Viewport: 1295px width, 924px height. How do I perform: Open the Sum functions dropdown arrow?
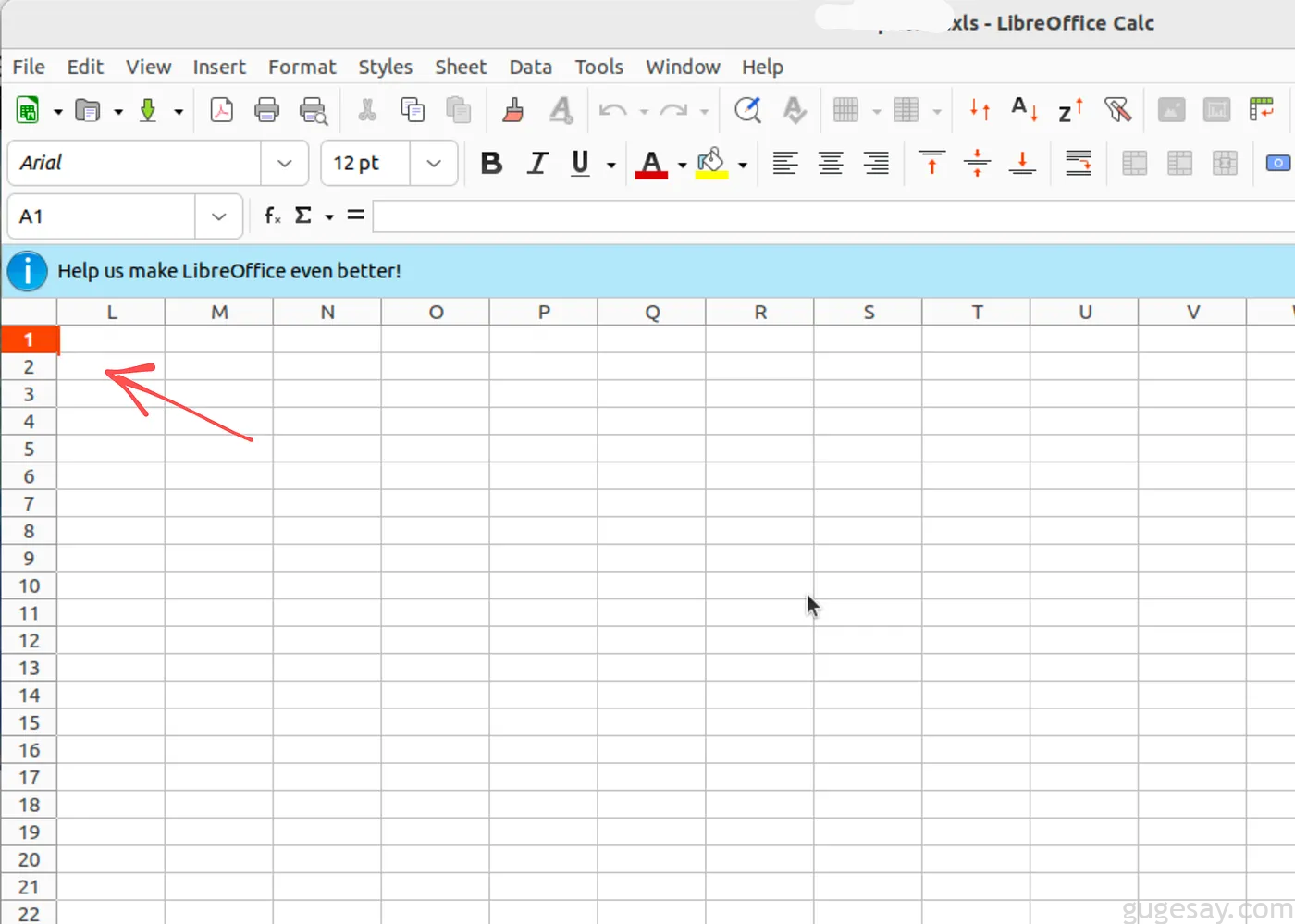point(329,217)
